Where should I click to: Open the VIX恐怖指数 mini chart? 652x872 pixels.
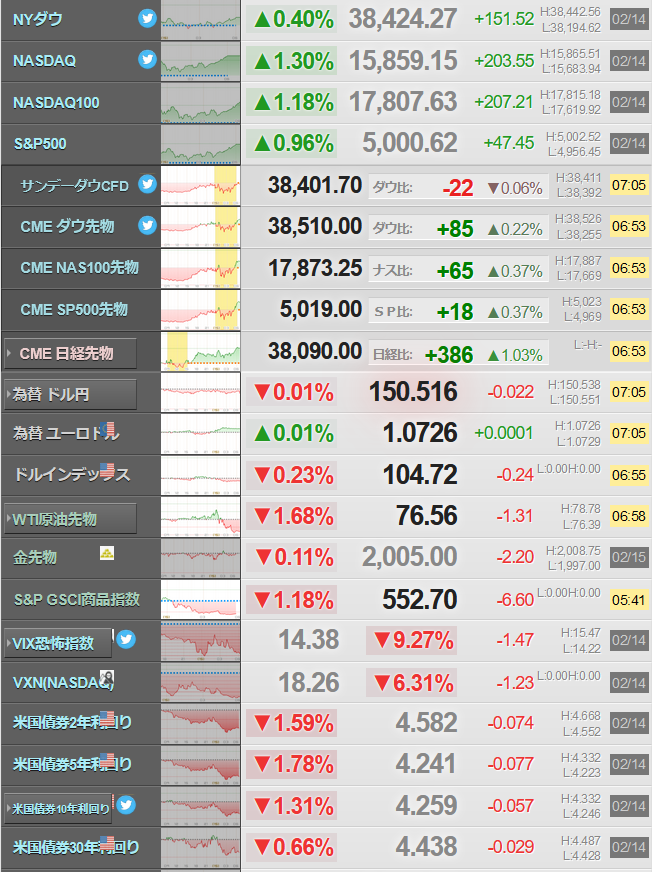click(x=201, y=641)
